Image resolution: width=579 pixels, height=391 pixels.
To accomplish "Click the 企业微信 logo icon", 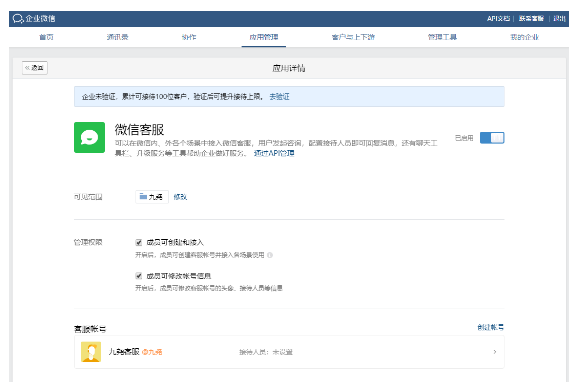I will (18, 18).
